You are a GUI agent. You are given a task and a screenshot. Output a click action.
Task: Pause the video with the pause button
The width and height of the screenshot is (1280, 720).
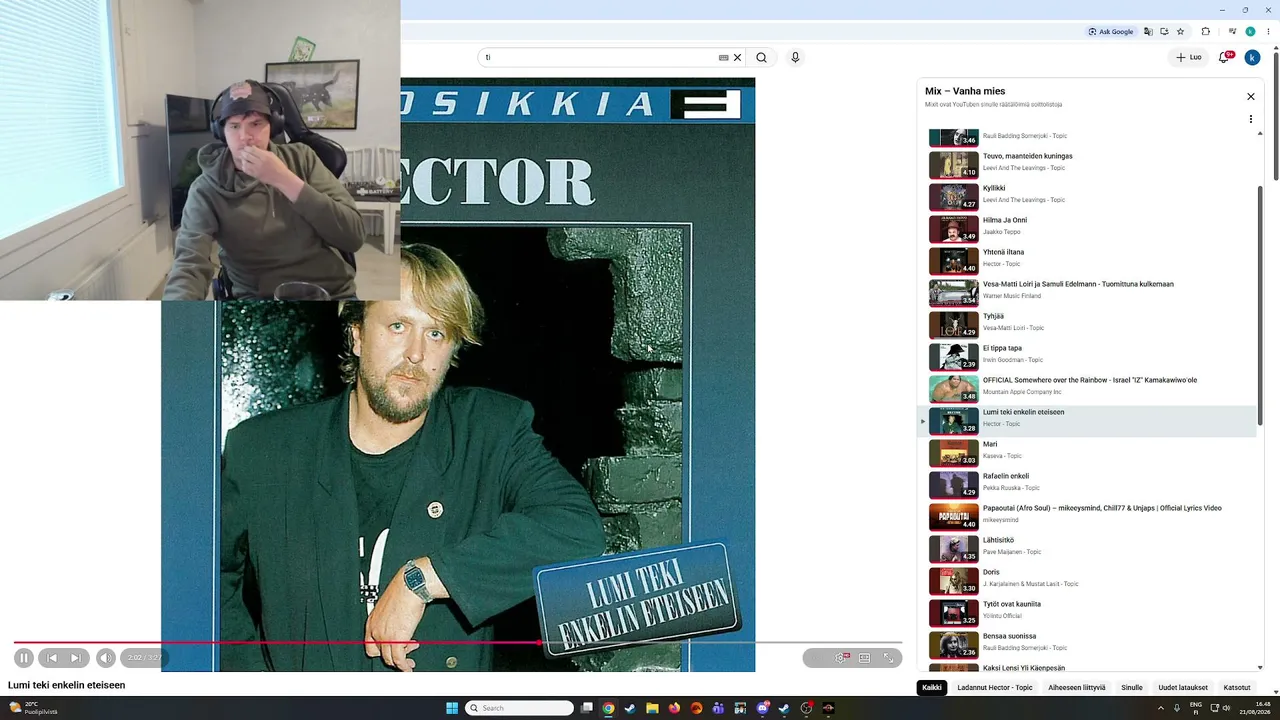pyautogui.click(x=24, y=657)
